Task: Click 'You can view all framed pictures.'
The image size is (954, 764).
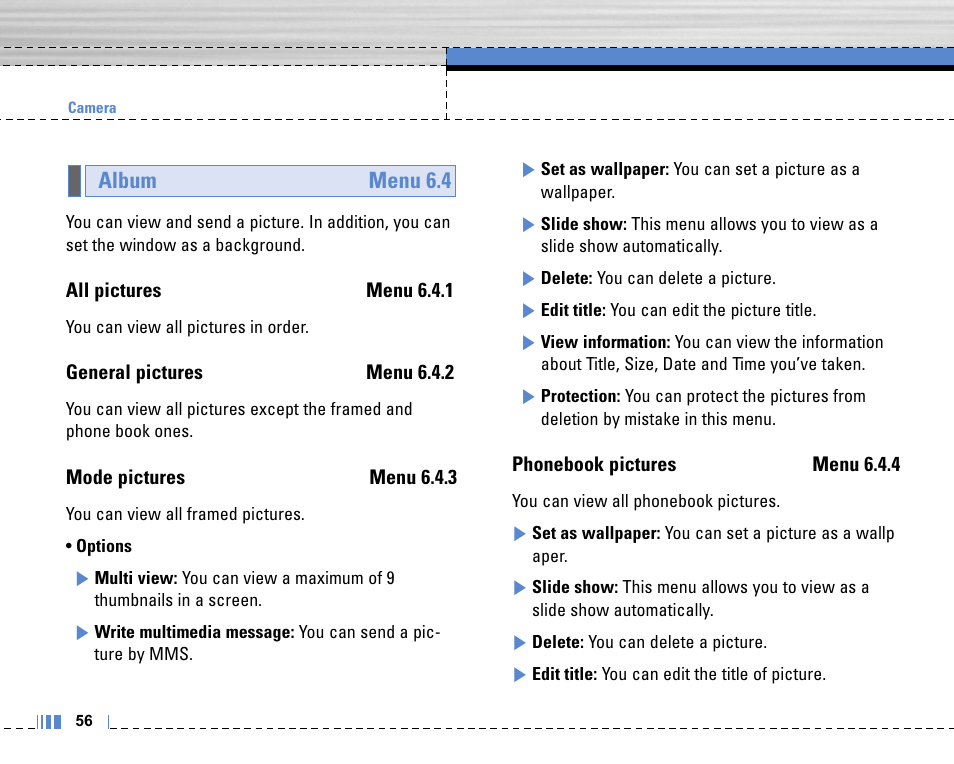Action: 186,515
